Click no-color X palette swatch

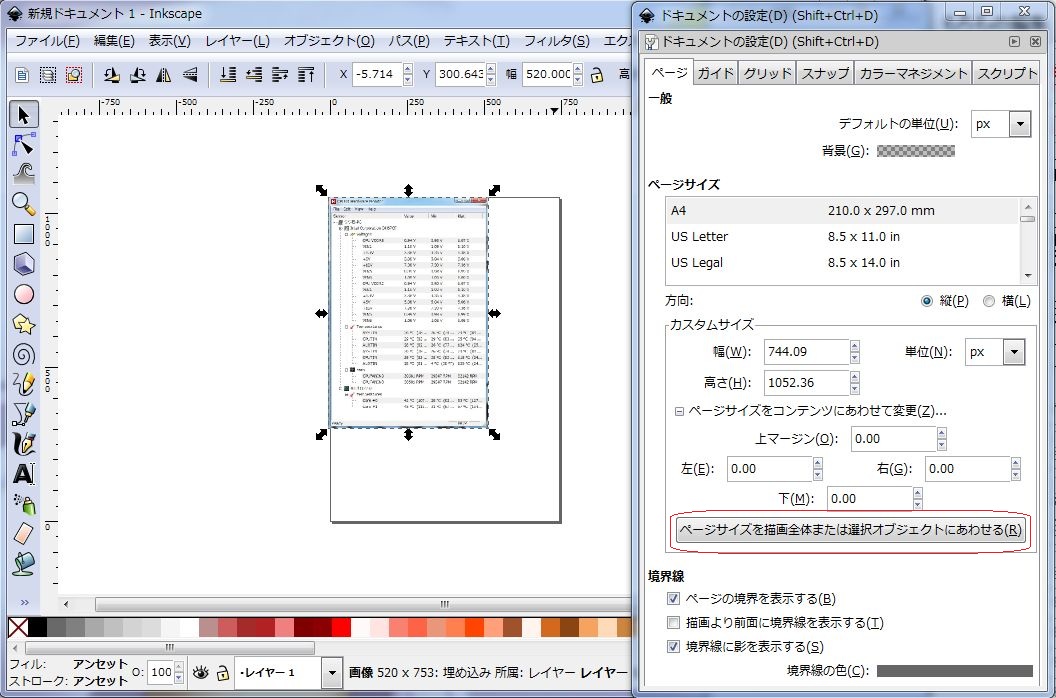tap(18, 628)
